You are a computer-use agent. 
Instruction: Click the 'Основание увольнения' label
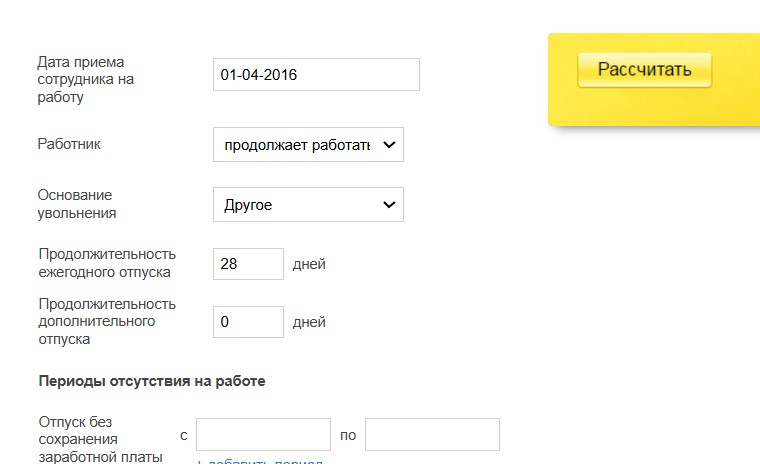[77, 204]
